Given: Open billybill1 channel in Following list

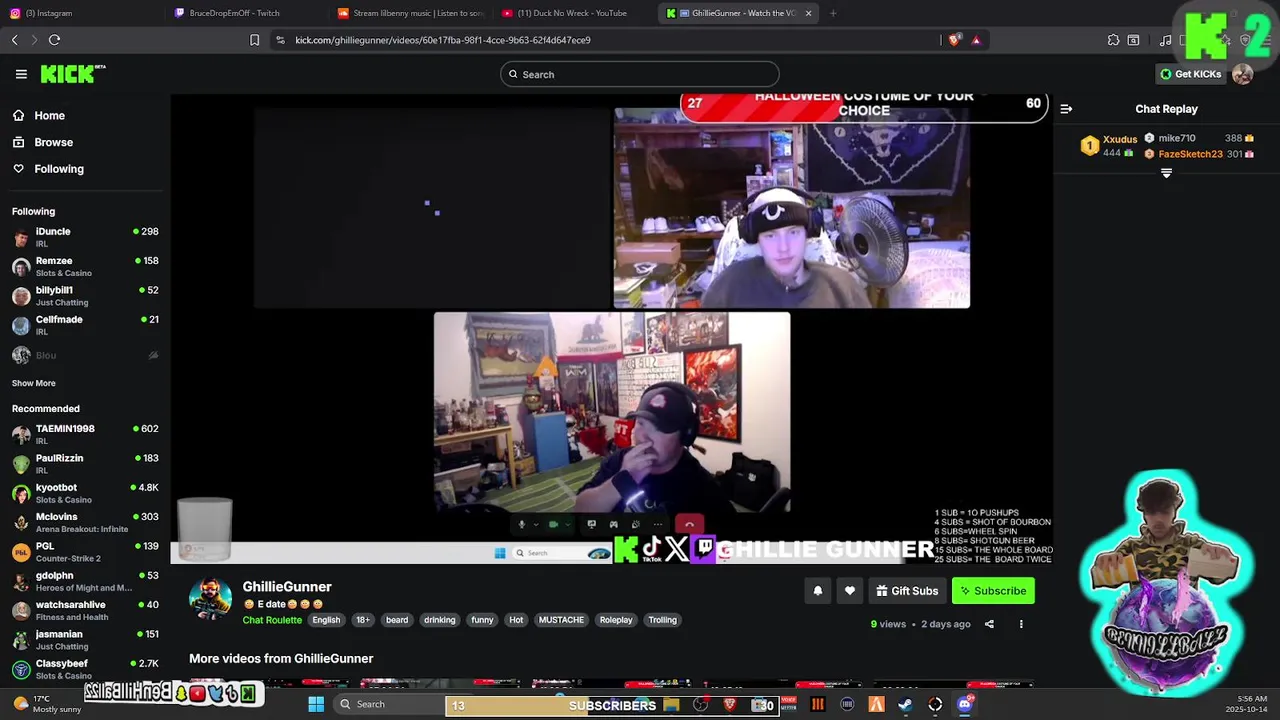Looking at the screenshot, I should (85, 296).
